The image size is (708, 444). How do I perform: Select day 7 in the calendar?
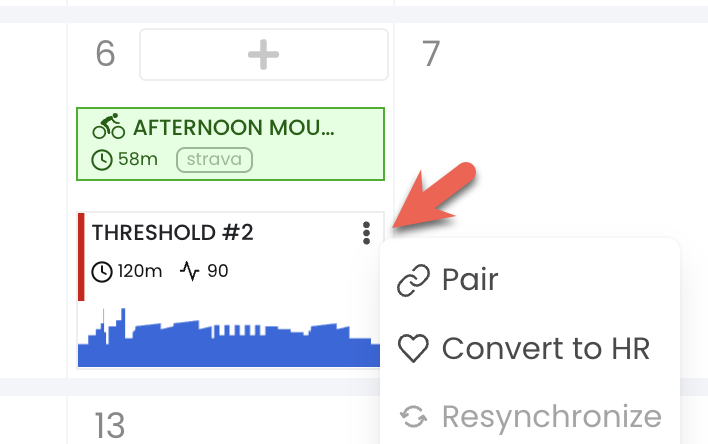431,54
